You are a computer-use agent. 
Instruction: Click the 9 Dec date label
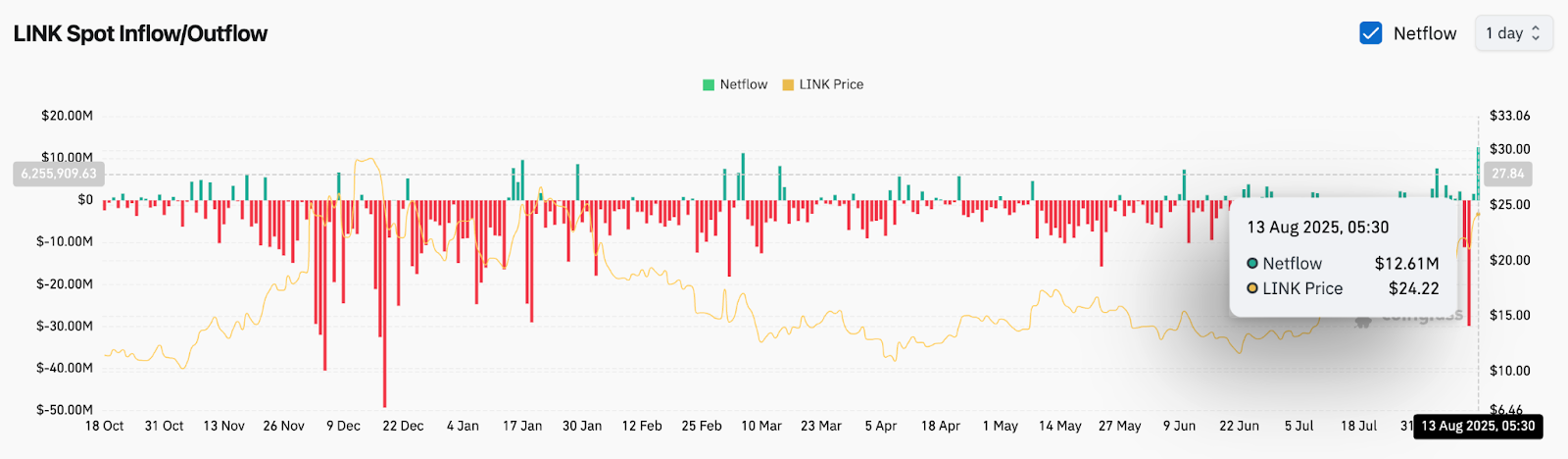tap(343, 426)
